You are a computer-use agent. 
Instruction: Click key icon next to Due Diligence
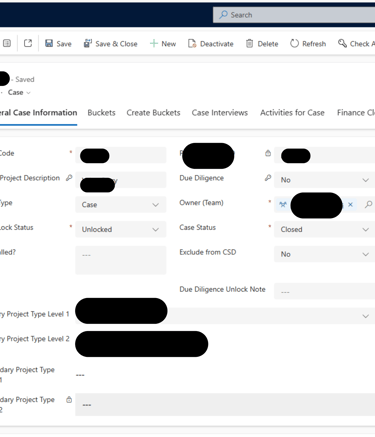click(x=268, y=178)
